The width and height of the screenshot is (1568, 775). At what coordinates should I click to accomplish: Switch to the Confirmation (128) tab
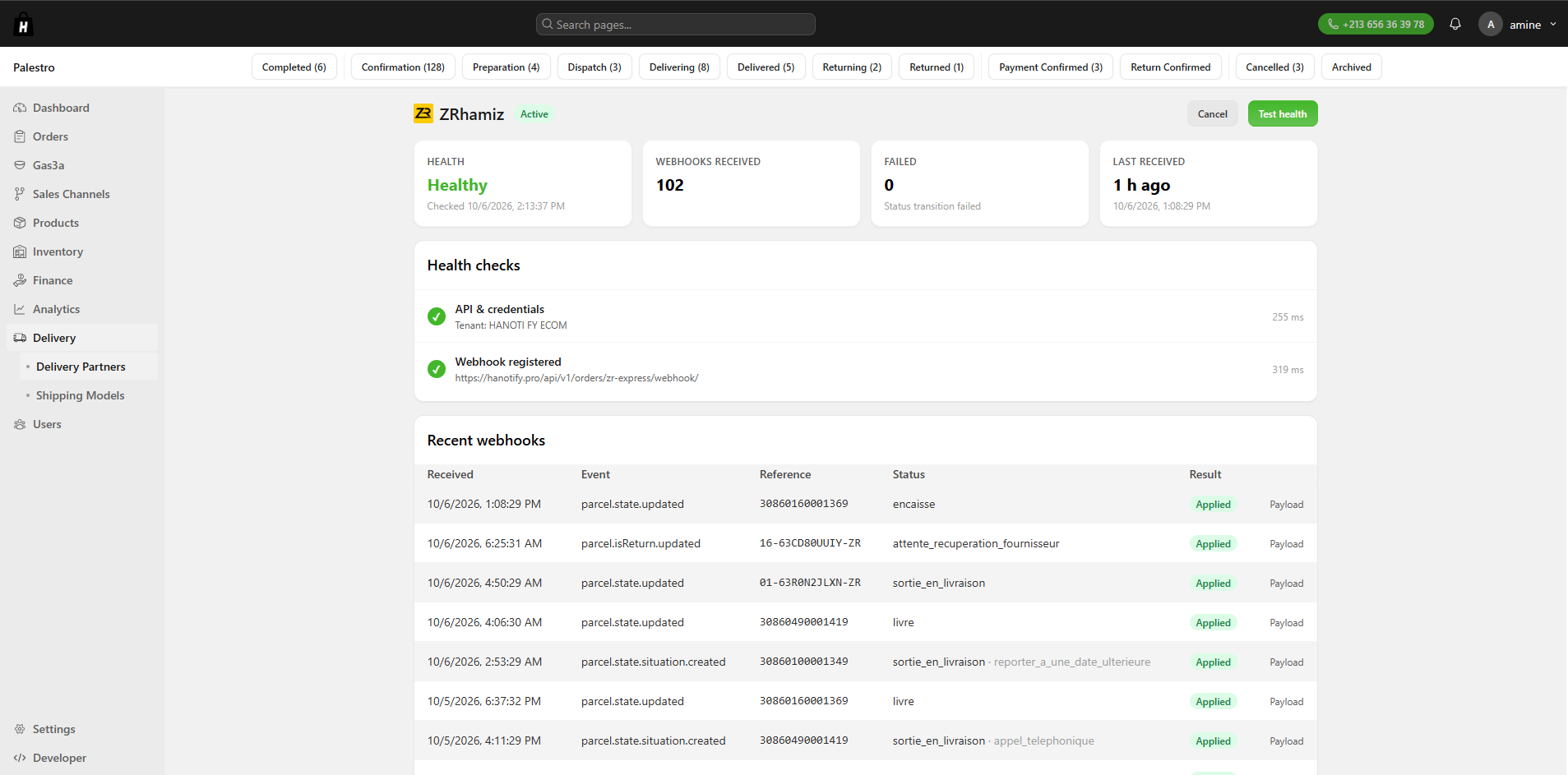pos(403,67)
